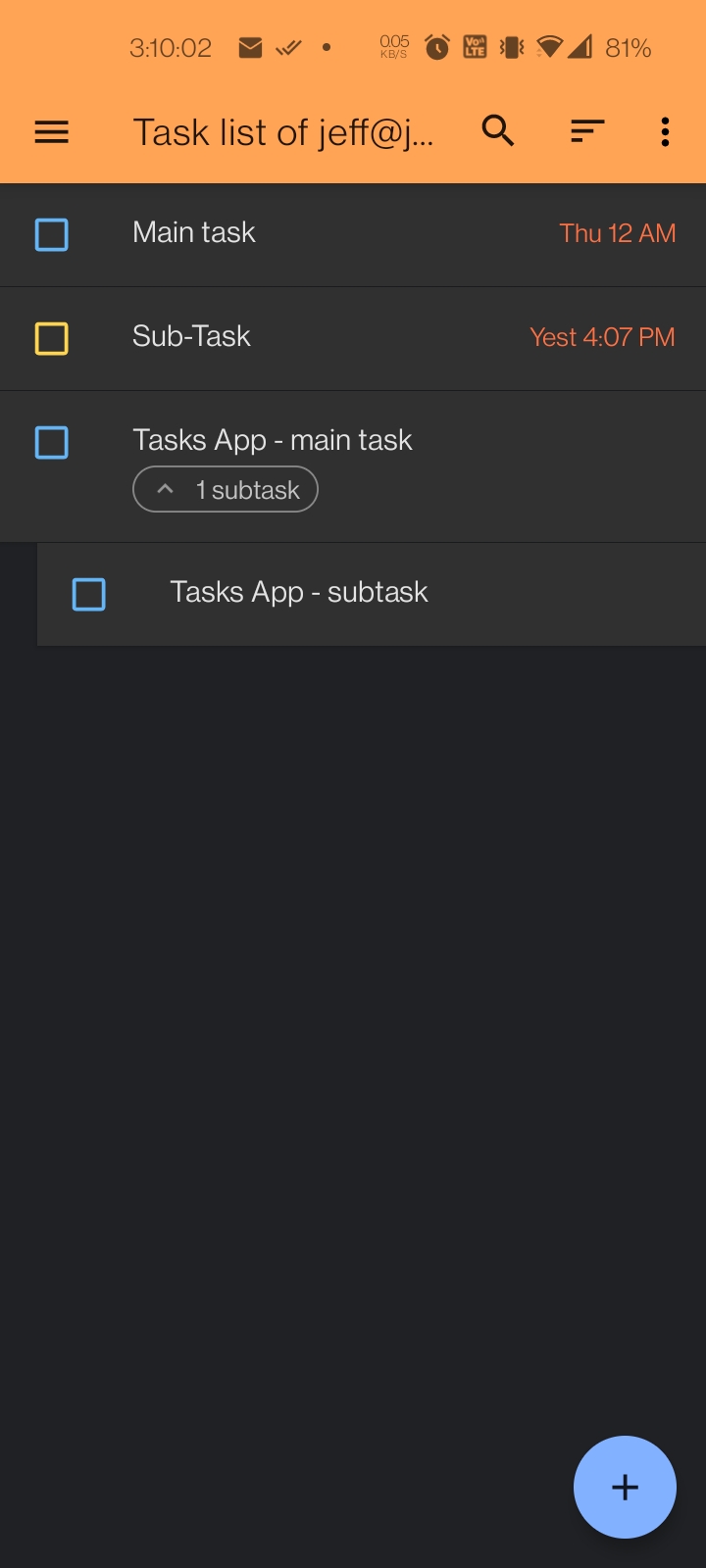Tap the Wi-Fi icon in status bar

(x=549, y=45)
